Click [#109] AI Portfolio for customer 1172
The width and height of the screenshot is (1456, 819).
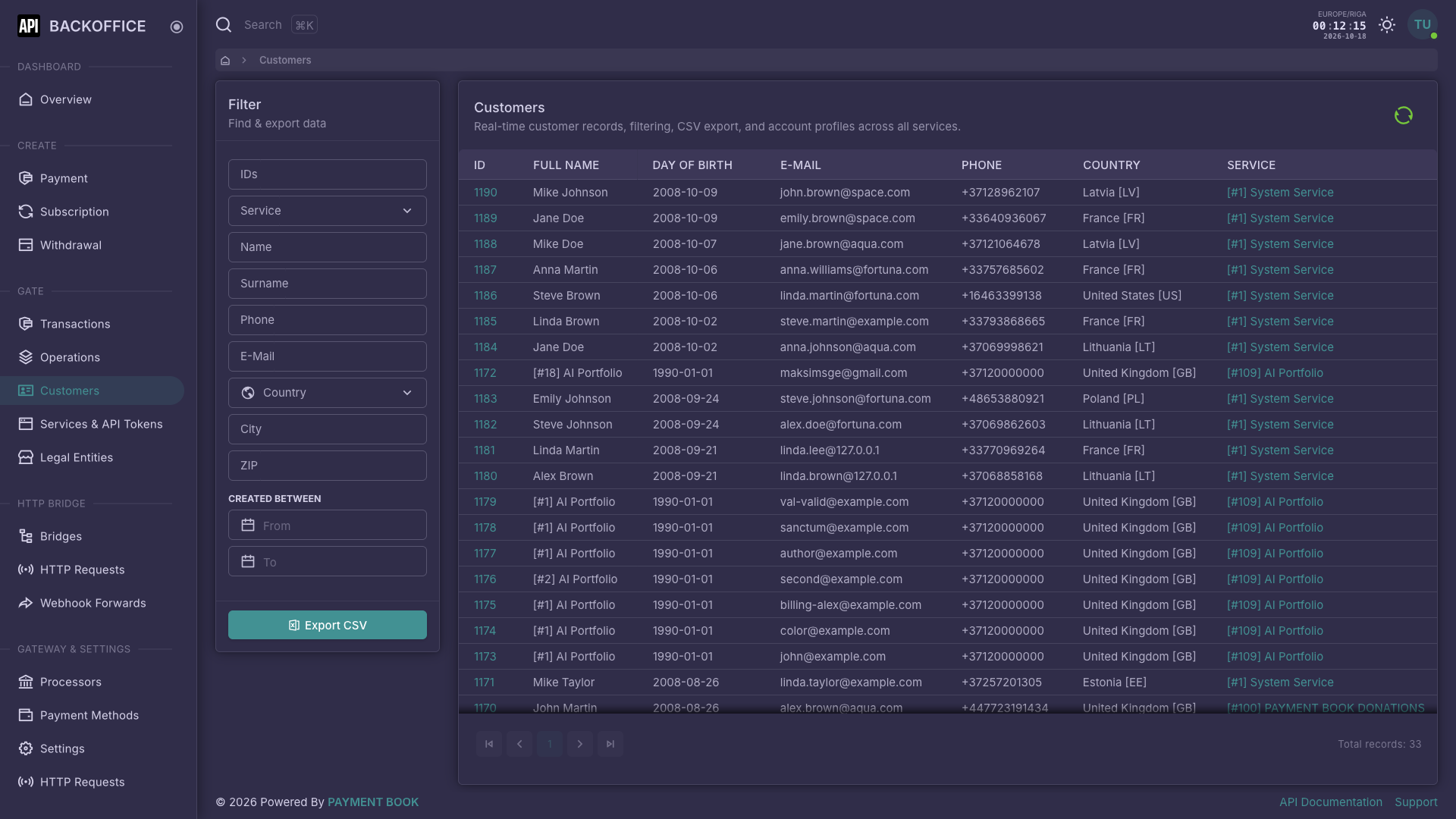click(1275, 373)
